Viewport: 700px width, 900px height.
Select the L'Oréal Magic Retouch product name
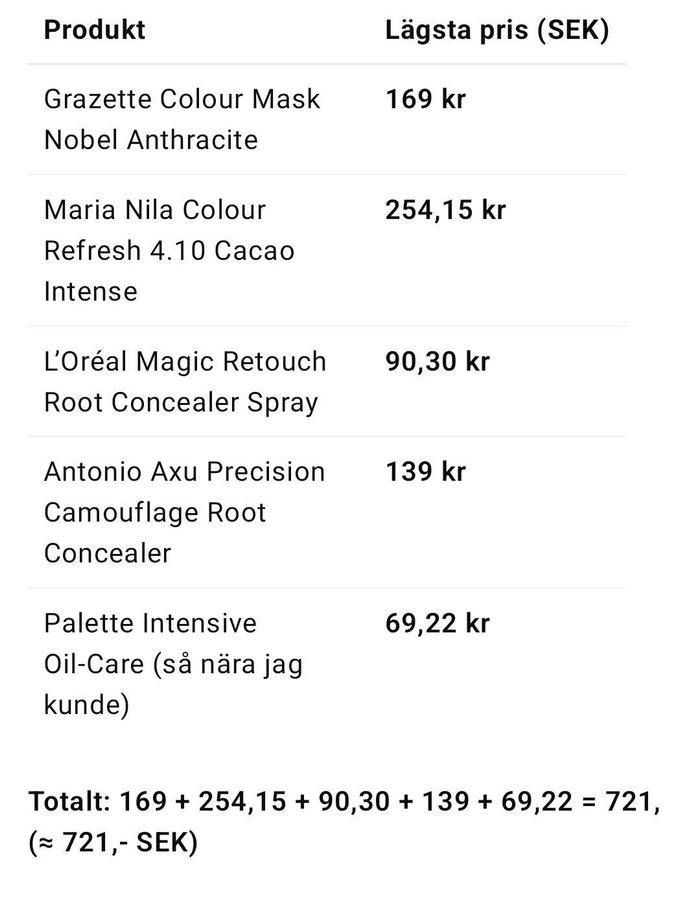[x=185, y=361]
